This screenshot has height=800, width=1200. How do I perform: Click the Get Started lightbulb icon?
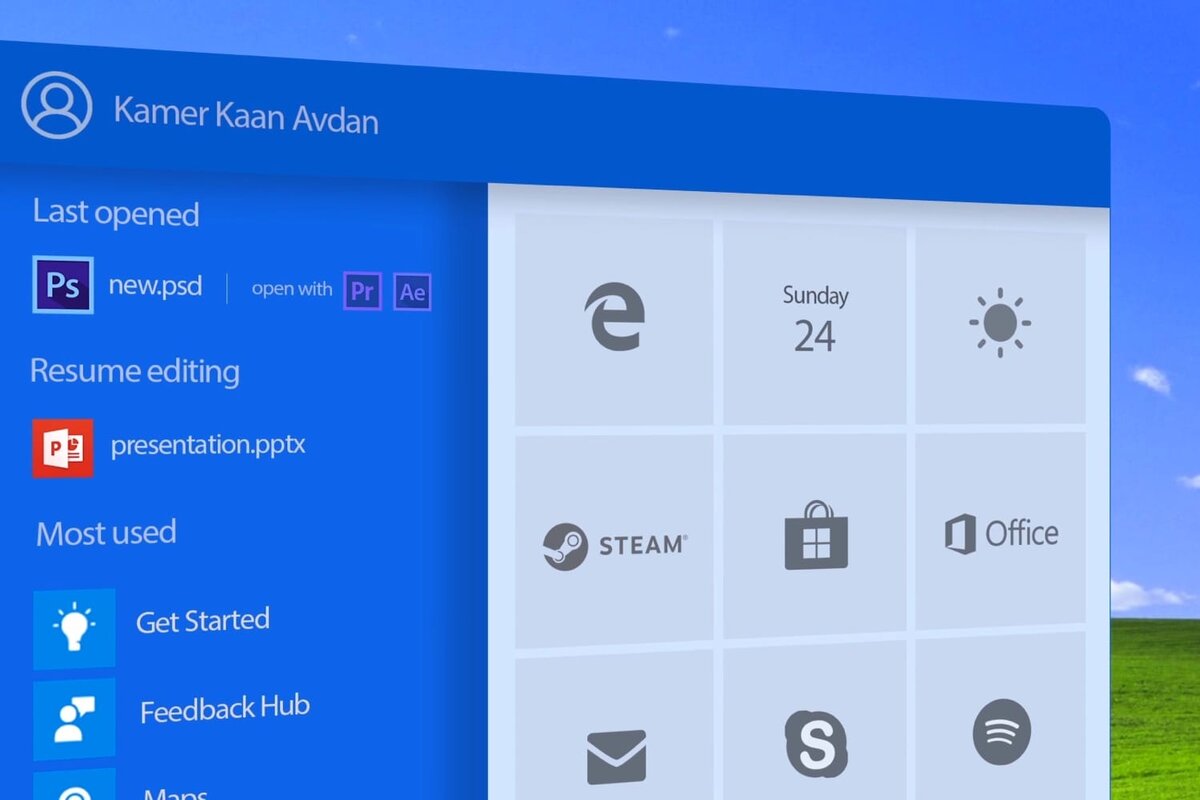point(74,628)
